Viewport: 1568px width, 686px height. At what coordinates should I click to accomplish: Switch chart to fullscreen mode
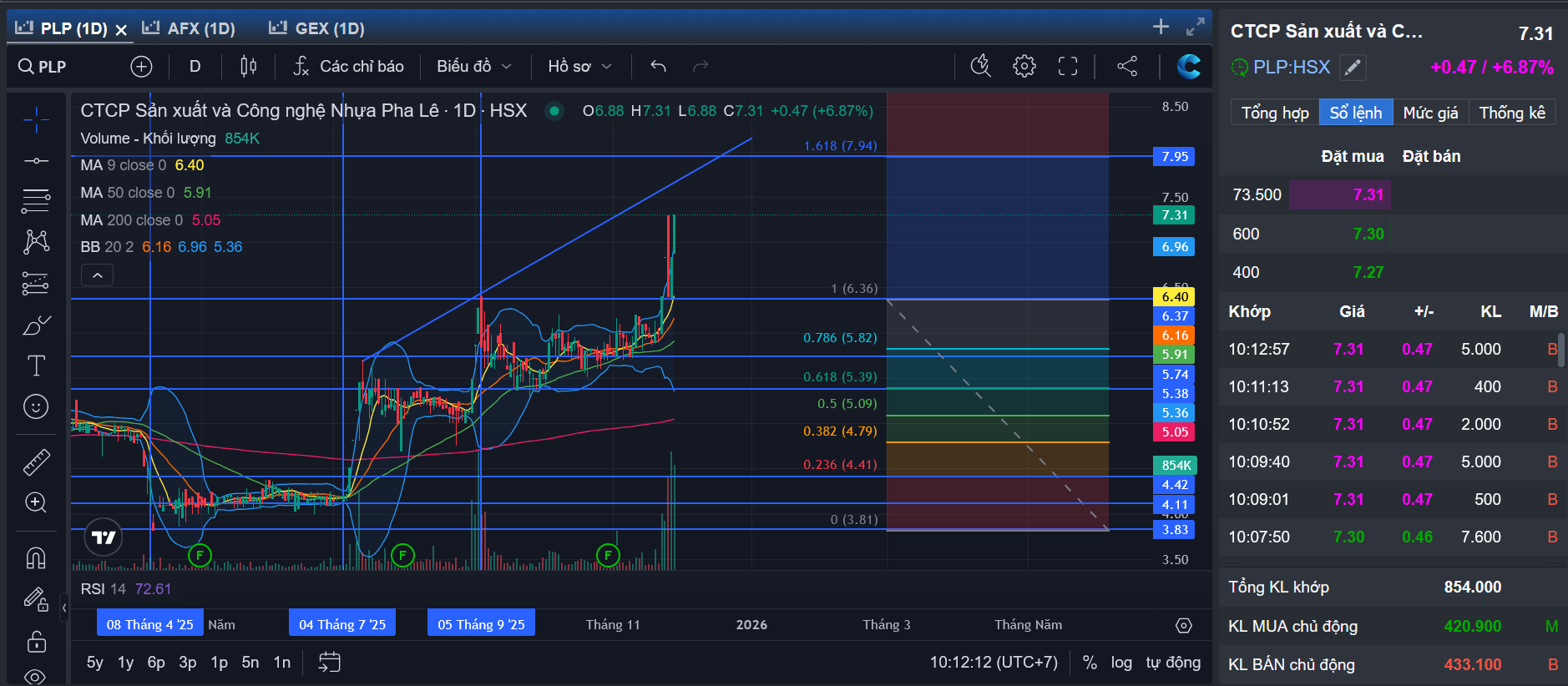[1068, 66]
